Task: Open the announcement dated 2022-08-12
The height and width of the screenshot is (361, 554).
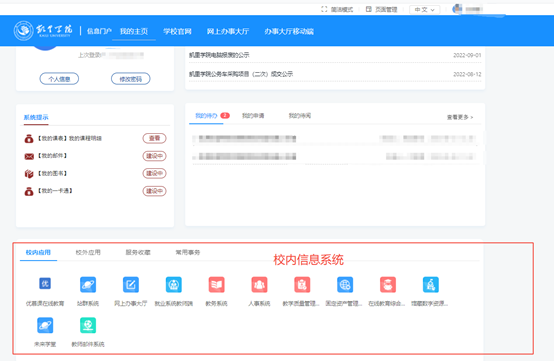Action: pyautogui.click(x=335, y=74)
